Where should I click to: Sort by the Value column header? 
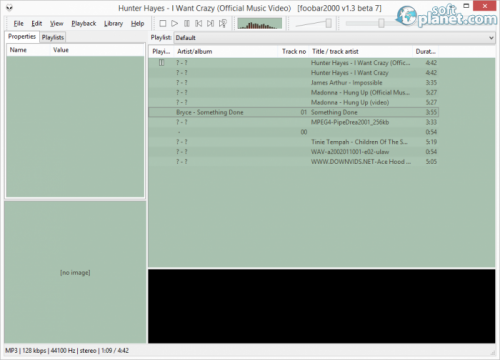97,50
